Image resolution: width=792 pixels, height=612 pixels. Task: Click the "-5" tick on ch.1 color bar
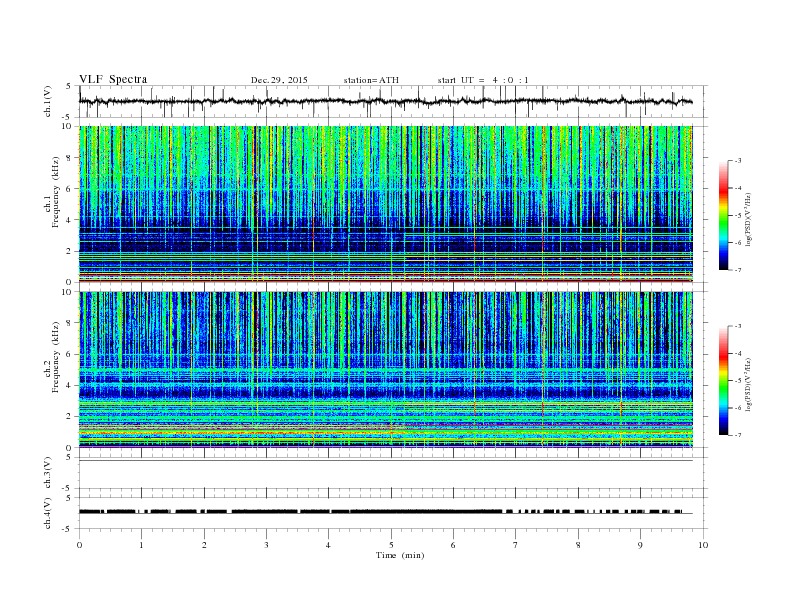coord(738,215)
